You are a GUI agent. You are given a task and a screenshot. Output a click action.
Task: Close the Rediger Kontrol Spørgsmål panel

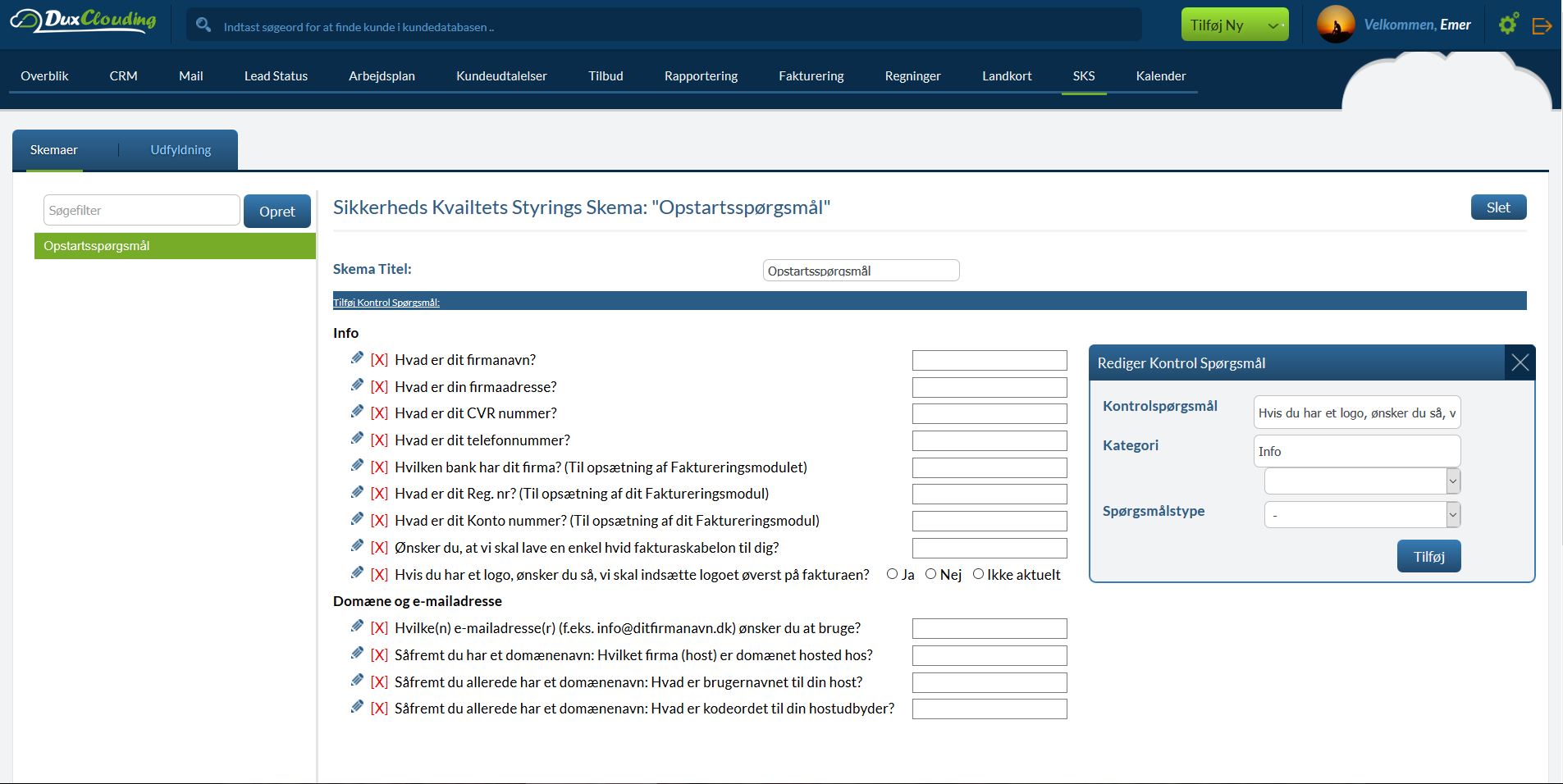[1520, 362]
